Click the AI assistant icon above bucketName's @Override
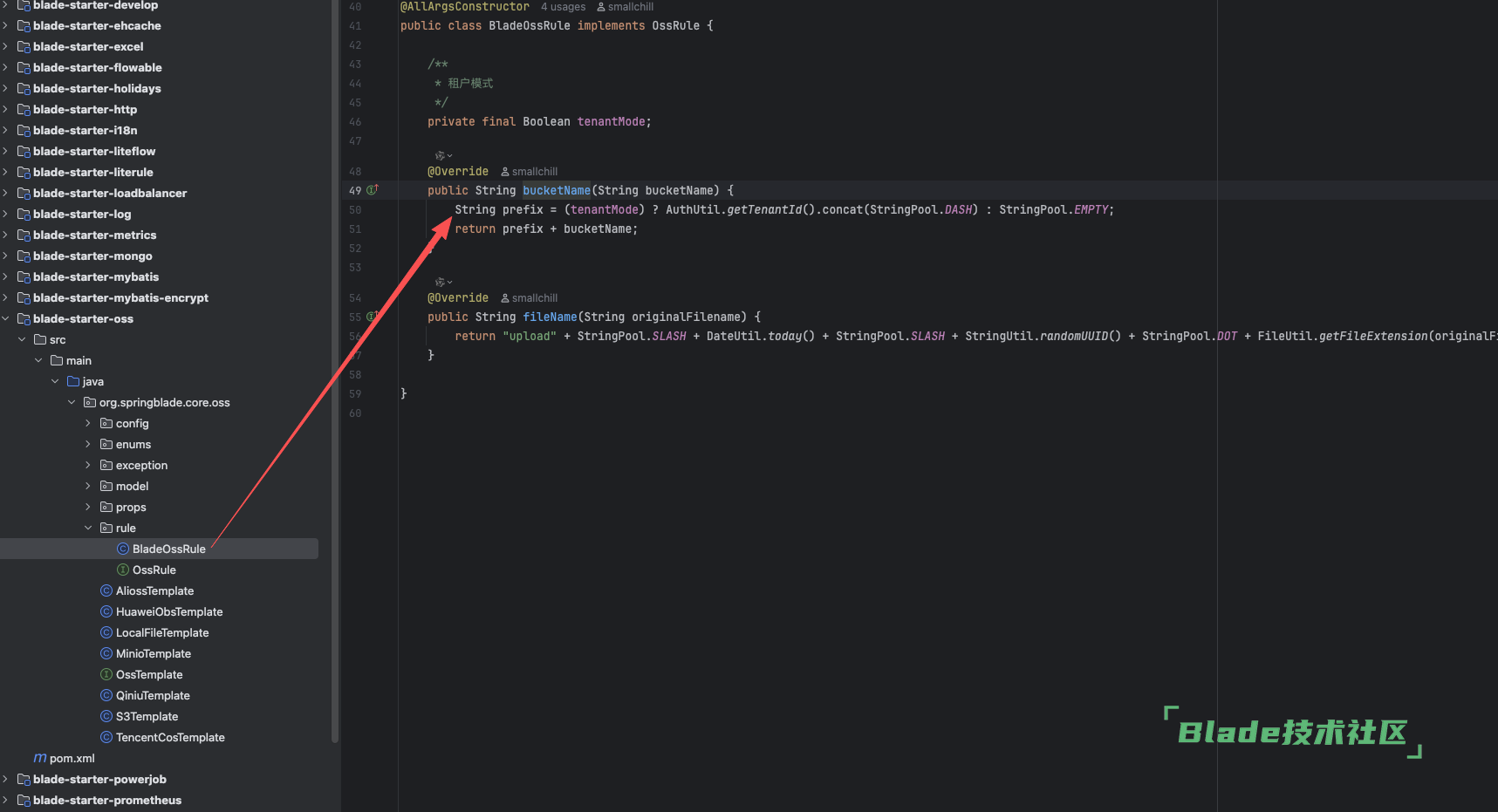This screenshot has height=812, width=1498. click(442, 156)
